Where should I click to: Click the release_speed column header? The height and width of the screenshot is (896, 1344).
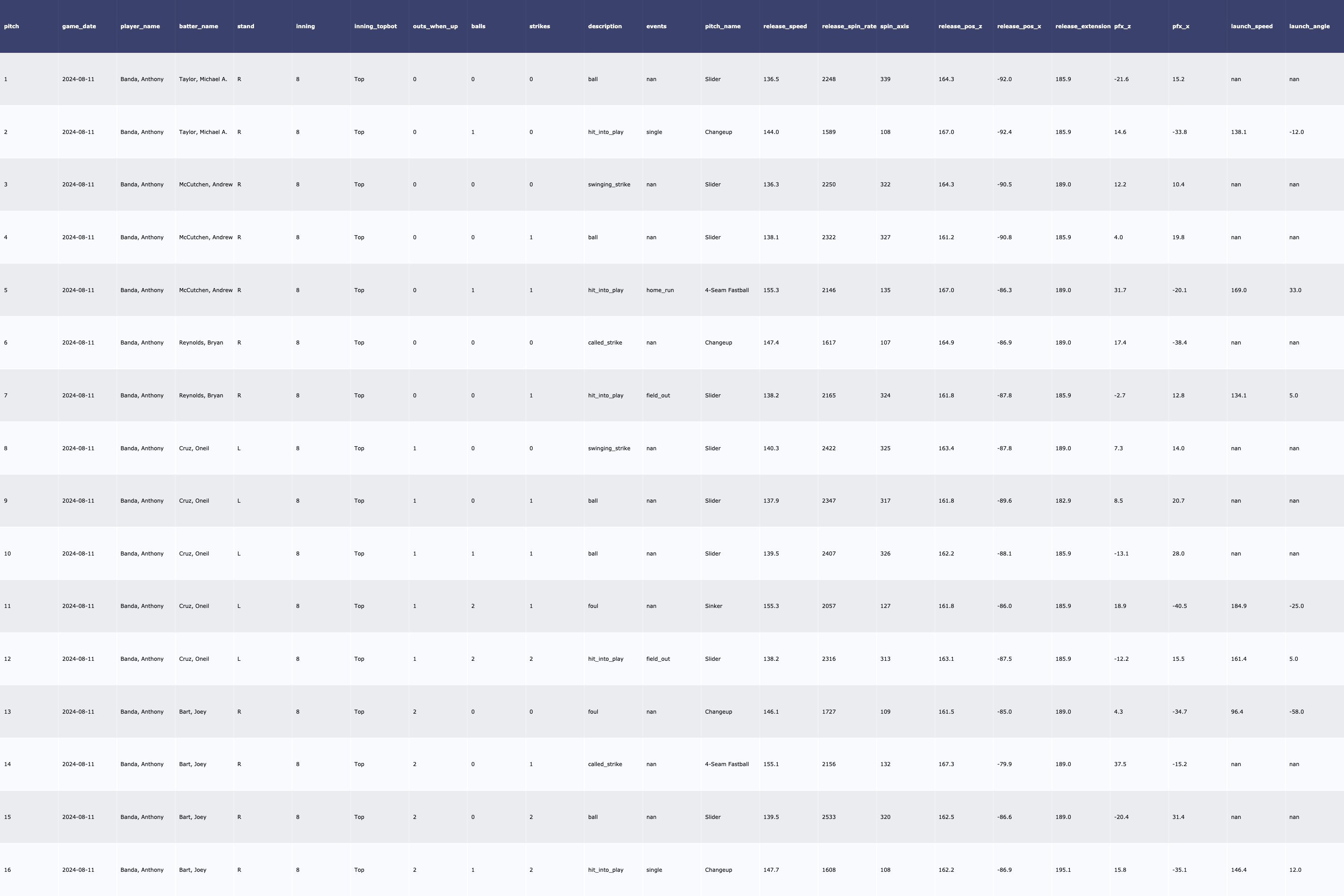[784, 26]
